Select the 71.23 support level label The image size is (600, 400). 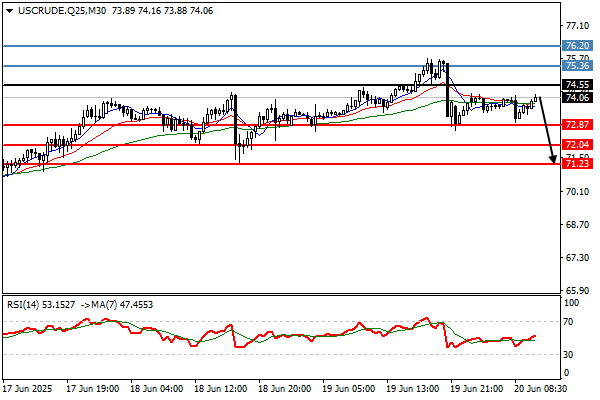577,164
